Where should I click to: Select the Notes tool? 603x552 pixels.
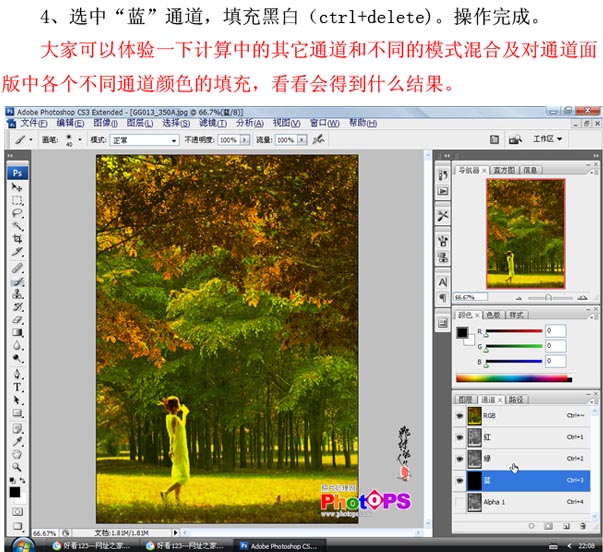point(17,429)
